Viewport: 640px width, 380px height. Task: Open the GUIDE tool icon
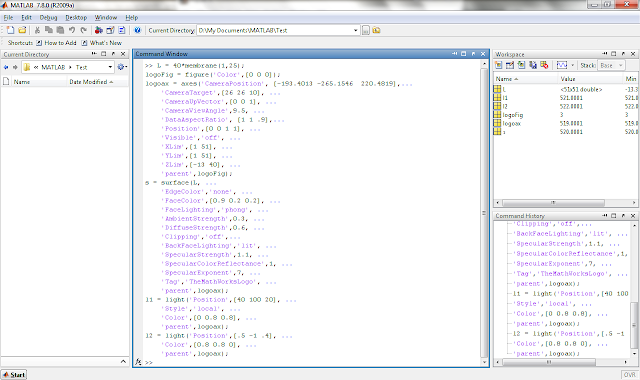(110, 30)
